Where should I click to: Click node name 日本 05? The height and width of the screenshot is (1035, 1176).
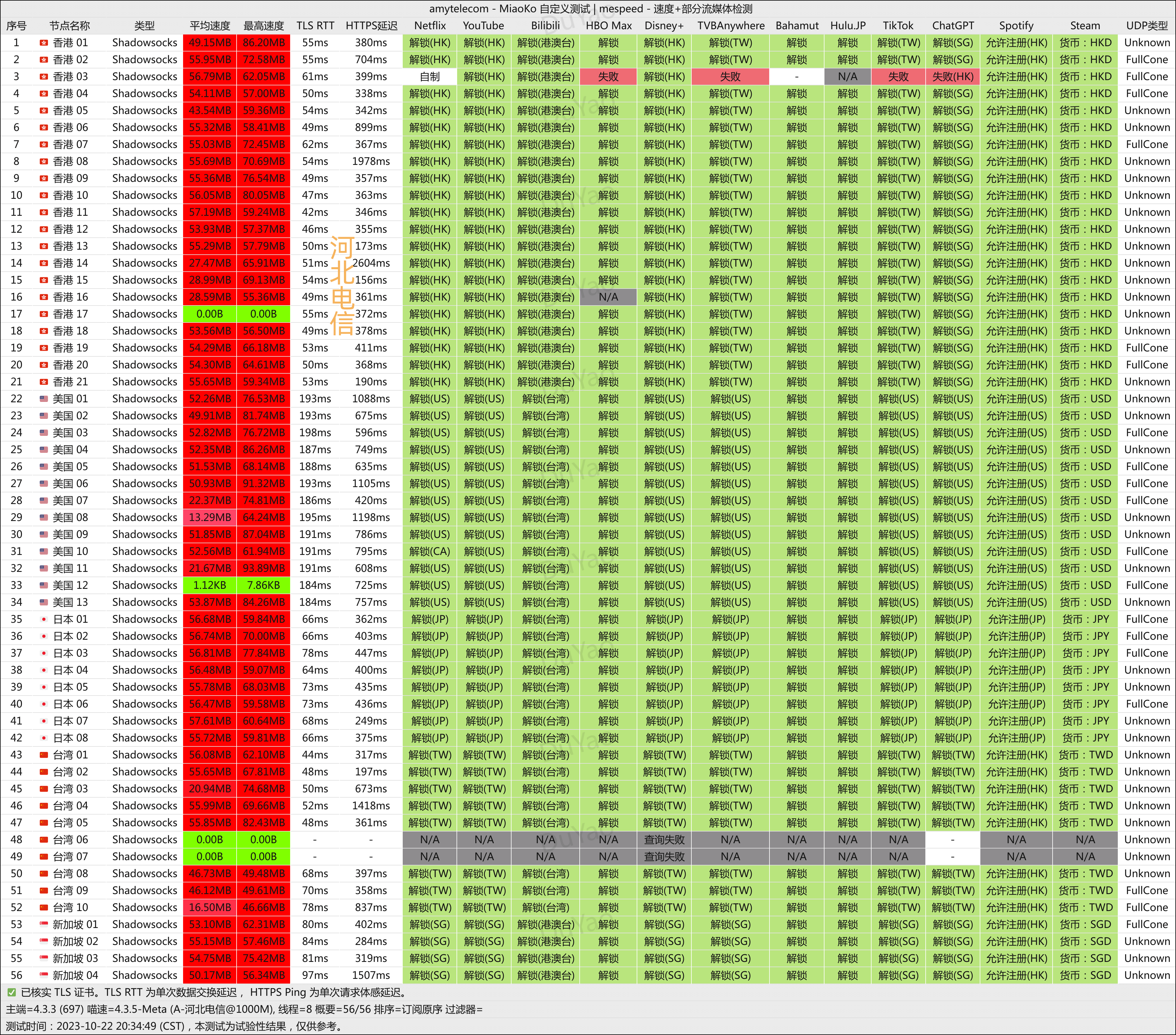(x=70, y=687)
